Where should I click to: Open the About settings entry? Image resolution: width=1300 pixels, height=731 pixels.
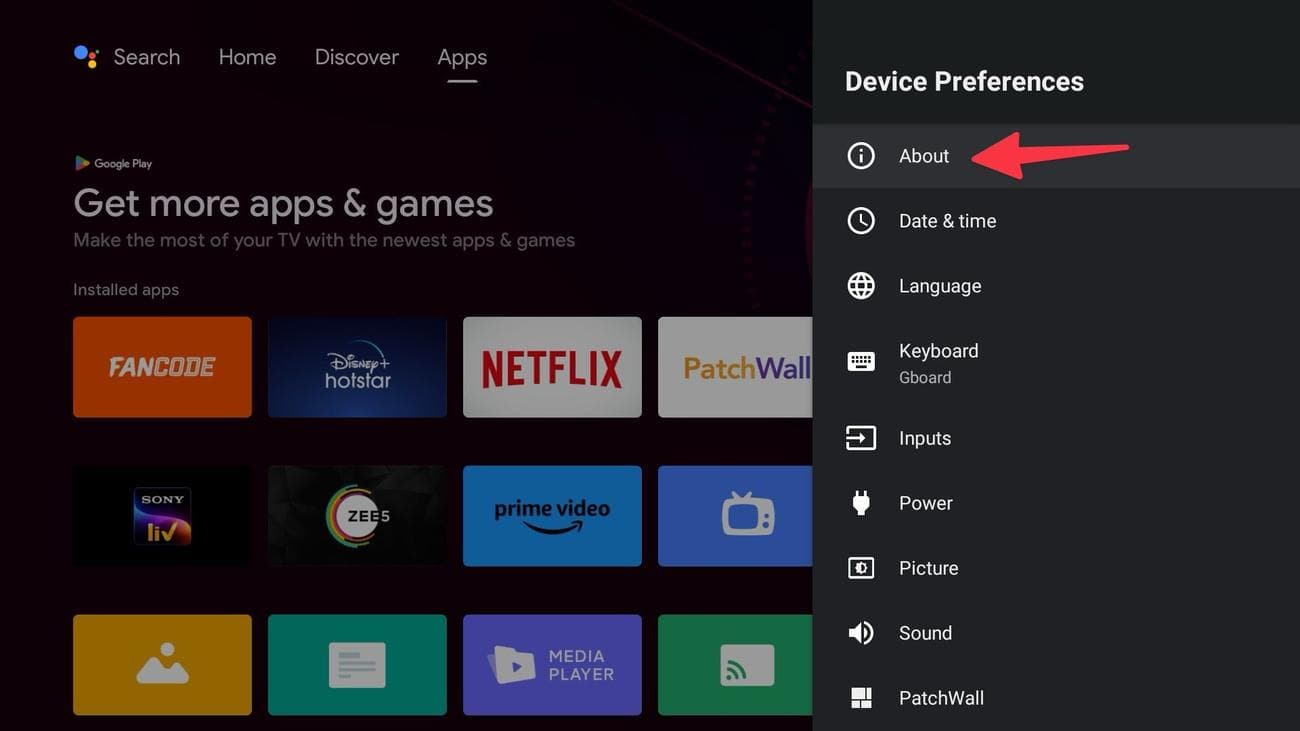pos(923,155)
